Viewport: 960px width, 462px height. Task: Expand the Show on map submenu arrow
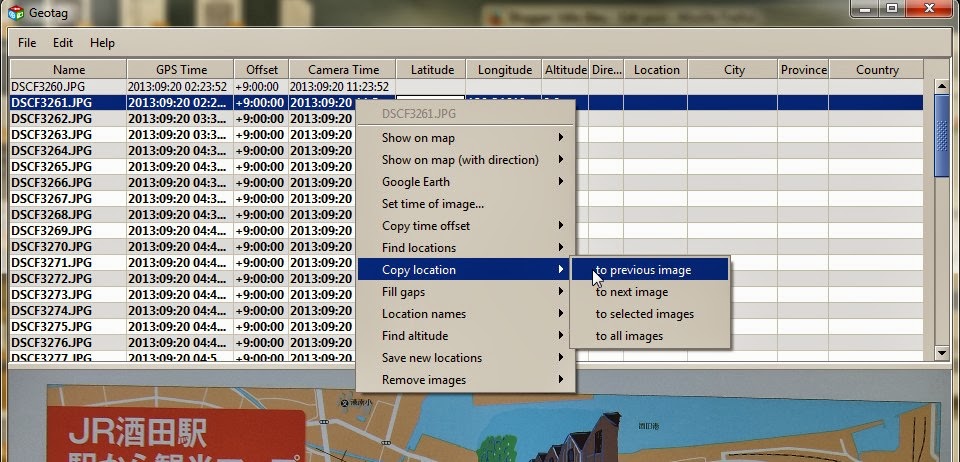click(561, 138)
